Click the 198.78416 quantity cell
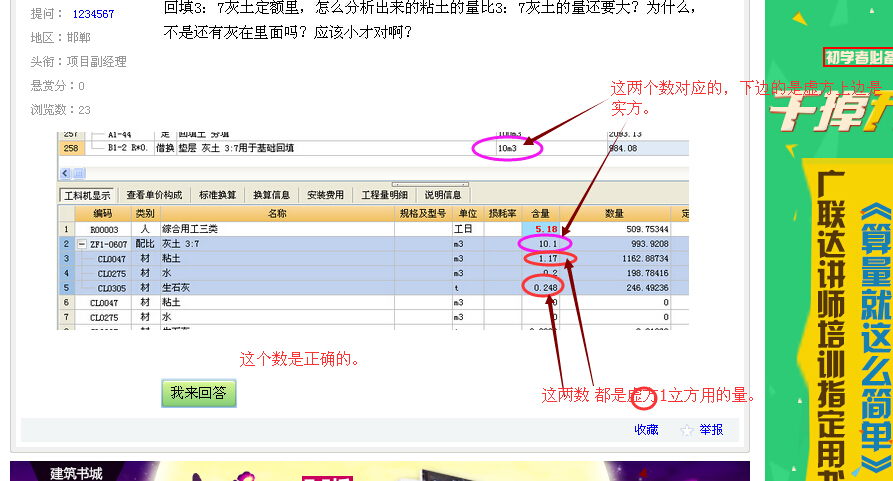 pos(615,273)
